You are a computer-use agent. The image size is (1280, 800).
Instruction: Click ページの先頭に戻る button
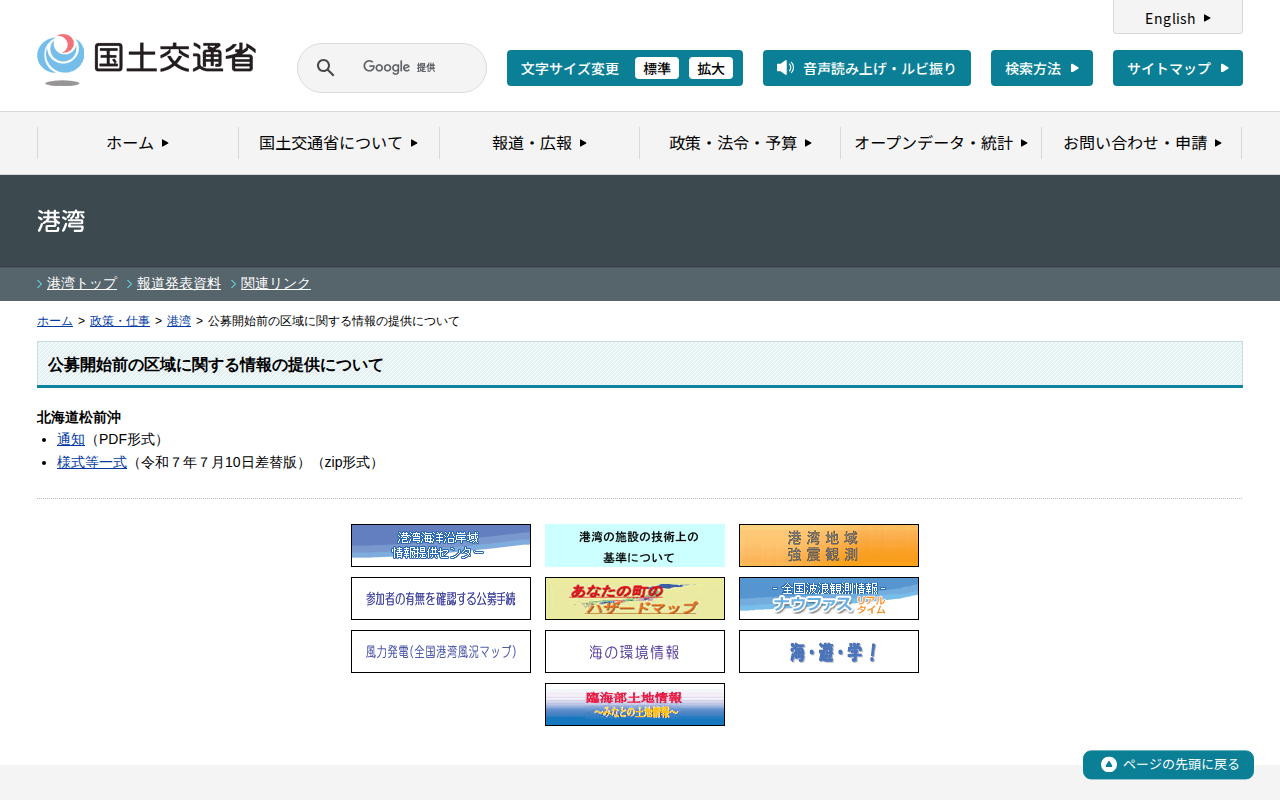point(1168,764)
